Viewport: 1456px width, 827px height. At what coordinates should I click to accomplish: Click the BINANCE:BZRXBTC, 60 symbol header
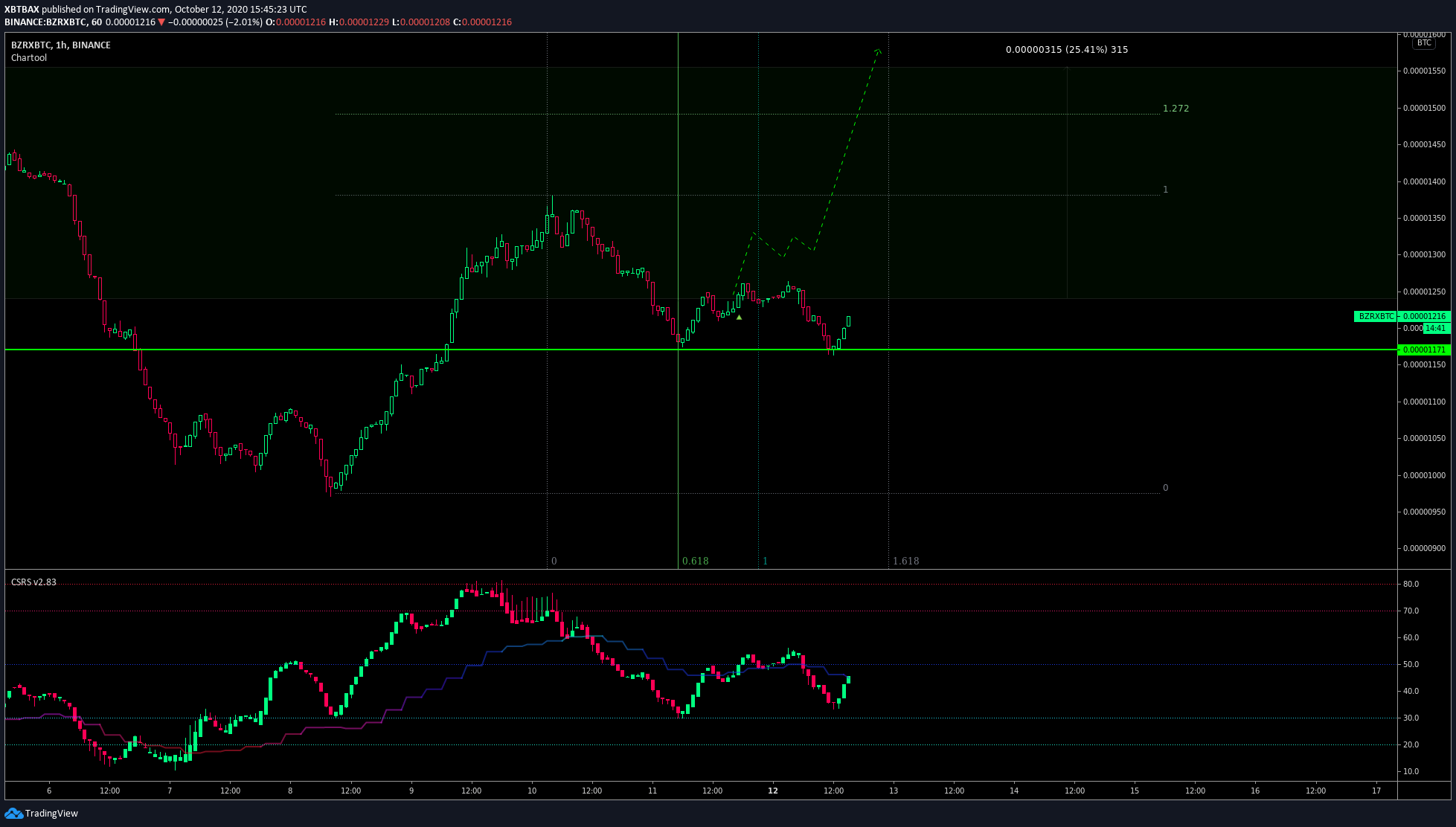click(53, 22)
